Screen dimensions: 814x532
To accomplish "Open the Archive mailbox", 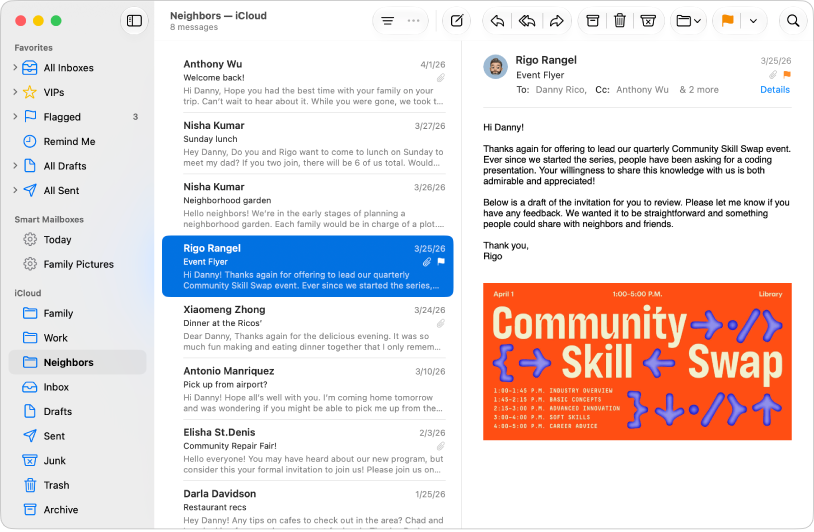I will [x=78, y=510].
